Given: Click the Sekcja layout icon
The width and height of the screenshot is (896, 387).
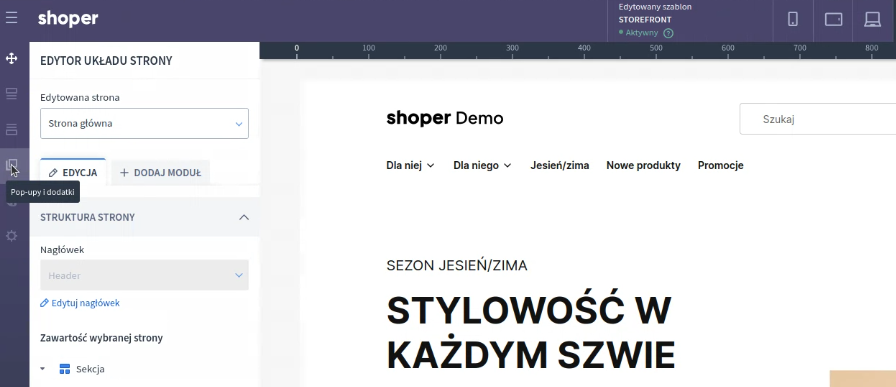Looking at the screenshot, I should 65,369.
